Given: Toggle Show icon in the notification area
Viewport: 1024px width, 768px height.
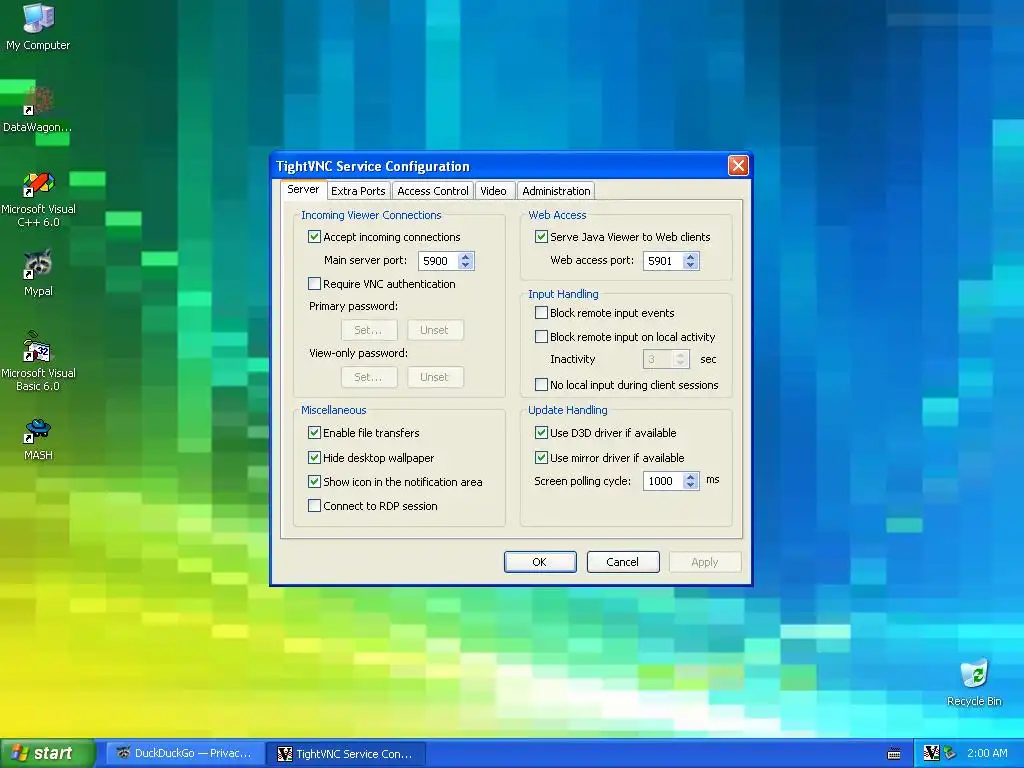Looking at the screenshot, I should coord(314,481).
